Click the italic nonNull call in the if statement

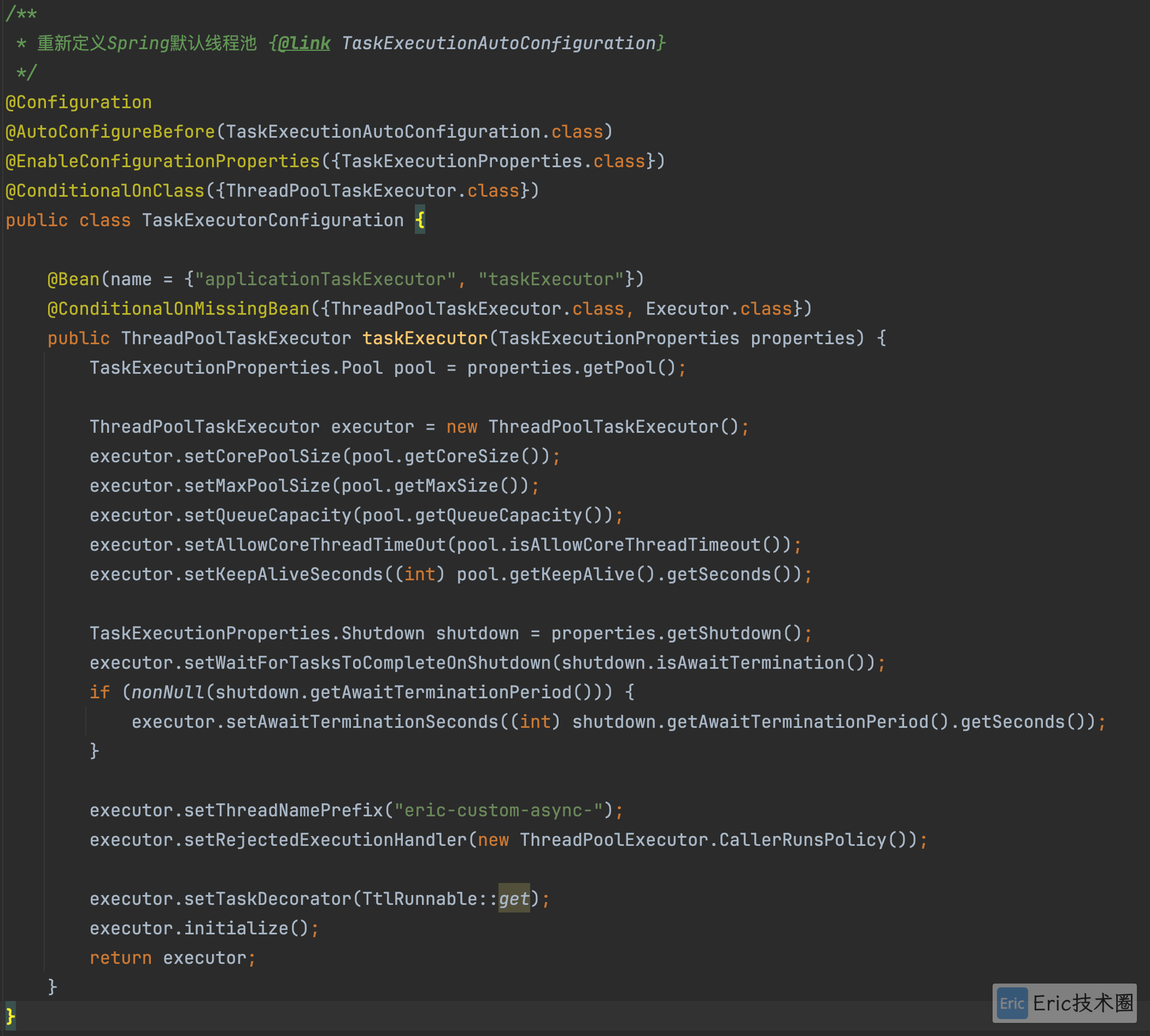pos(168,693)
